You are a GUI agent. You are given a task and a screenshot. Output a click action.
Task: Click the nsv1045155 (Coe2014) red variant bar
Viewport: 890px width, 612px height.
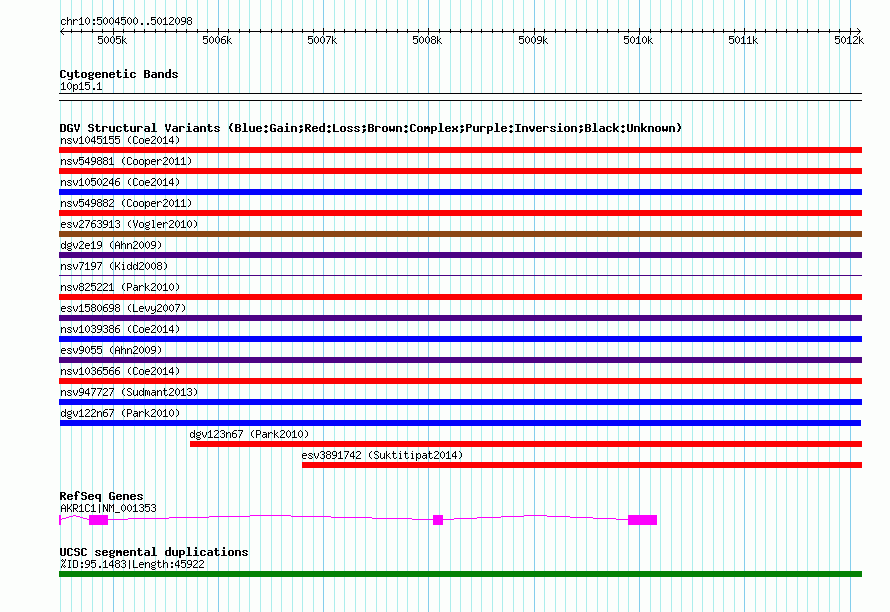460,150
